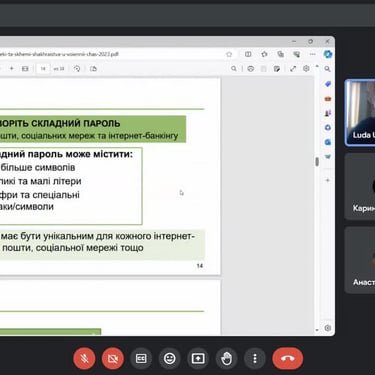Open Collections in the browser toolbar
This screenshot has height=375, width=375.
[280, 54]
